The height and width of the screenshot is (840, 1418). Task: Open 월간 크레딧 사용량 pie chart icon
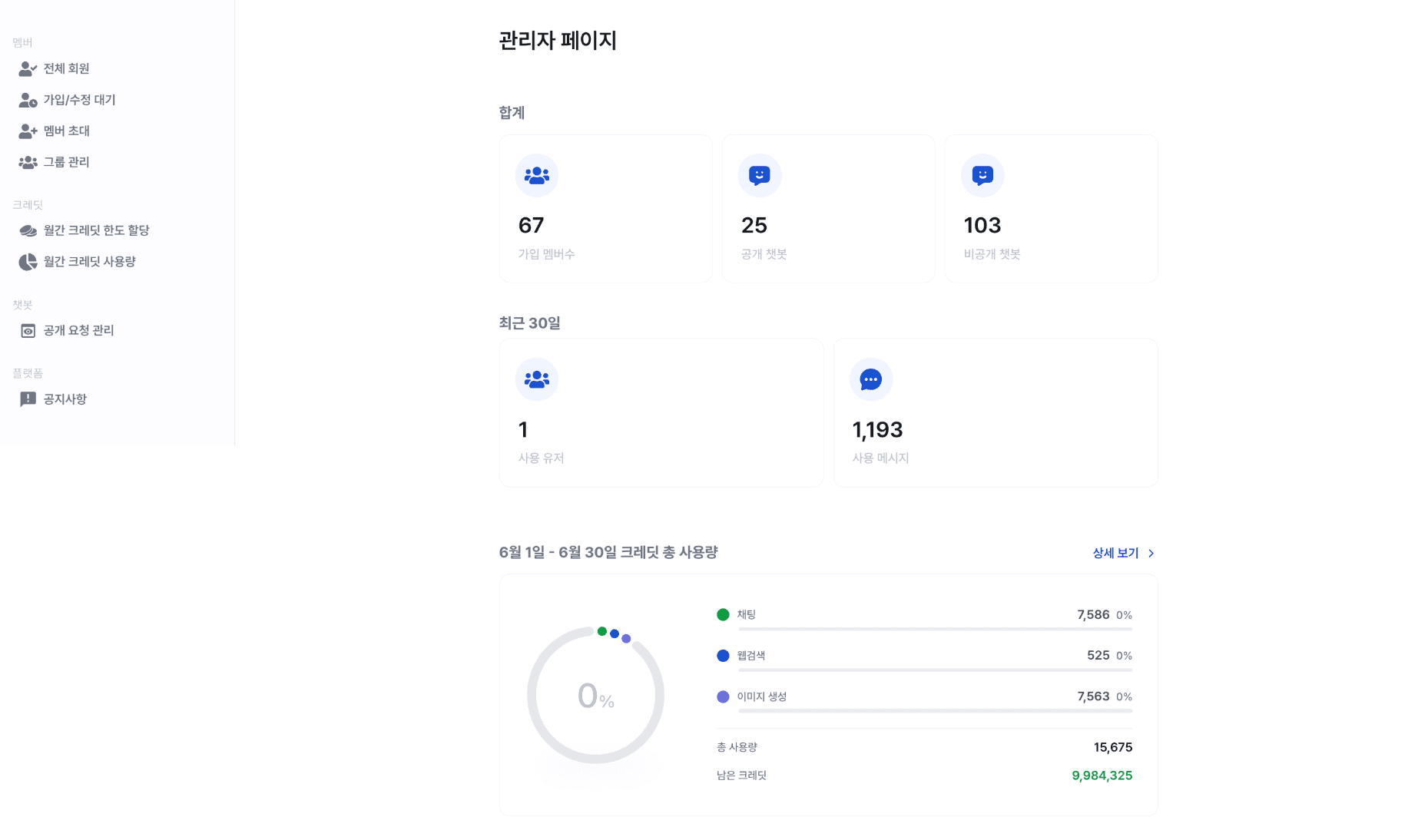(x=28, y=261)
